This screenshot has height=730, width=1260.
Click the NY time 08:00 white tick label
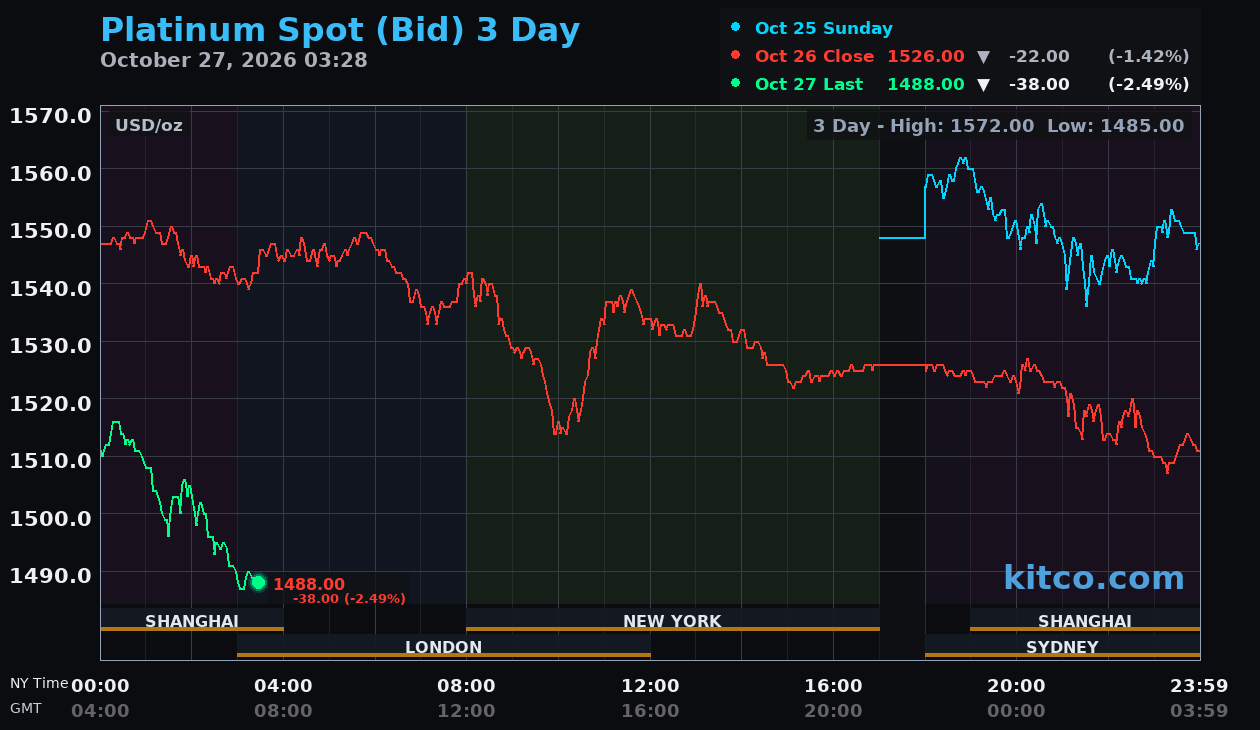point(466,686)
